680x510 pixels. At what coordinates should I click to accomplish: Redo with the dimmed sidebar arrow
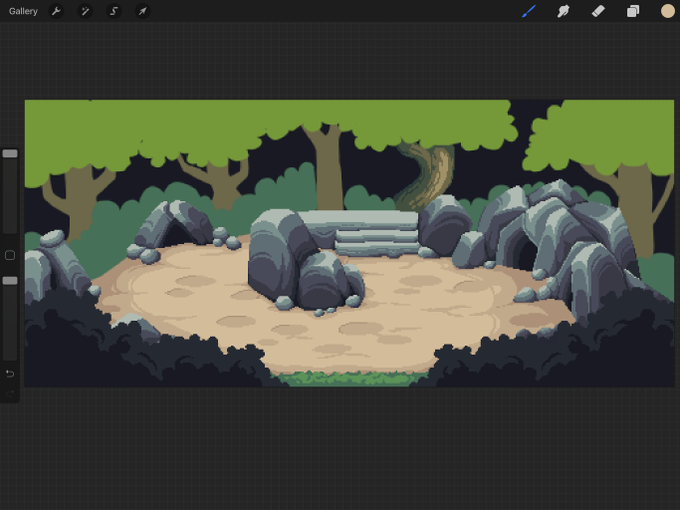[x=10, y=393]
